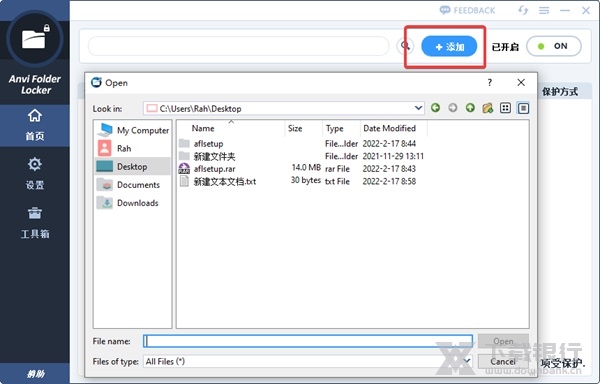Open the FEEDBACK link
Screen dimensions: 600x384
(x=467, y=10)
